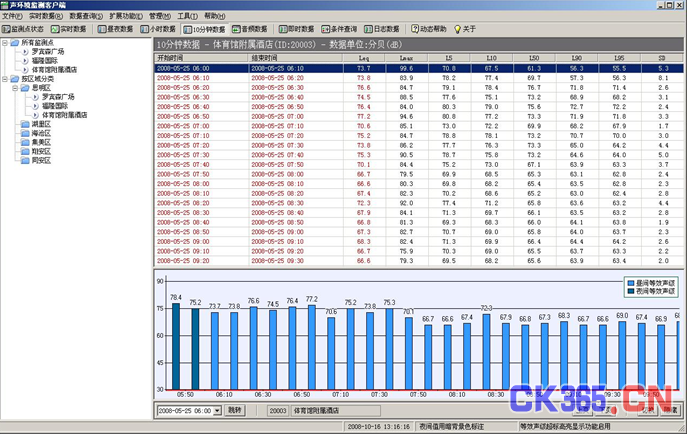Screen dimensions: 687x434
Task: Select 福隆国际 under 所有监测点
Action: (45, 61)
